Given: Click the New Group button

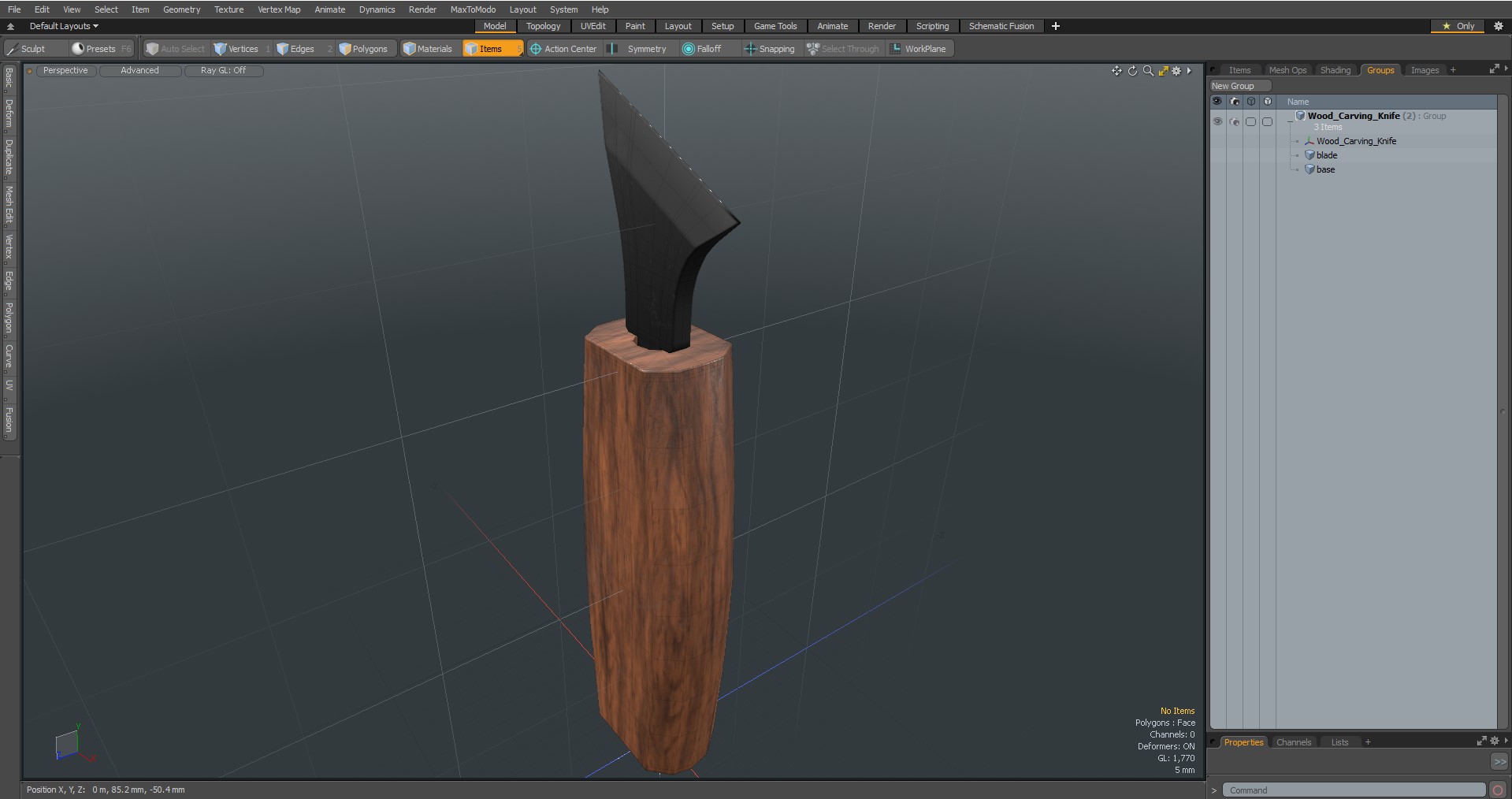Looking at the screenshot, I should coord(1240,86).
